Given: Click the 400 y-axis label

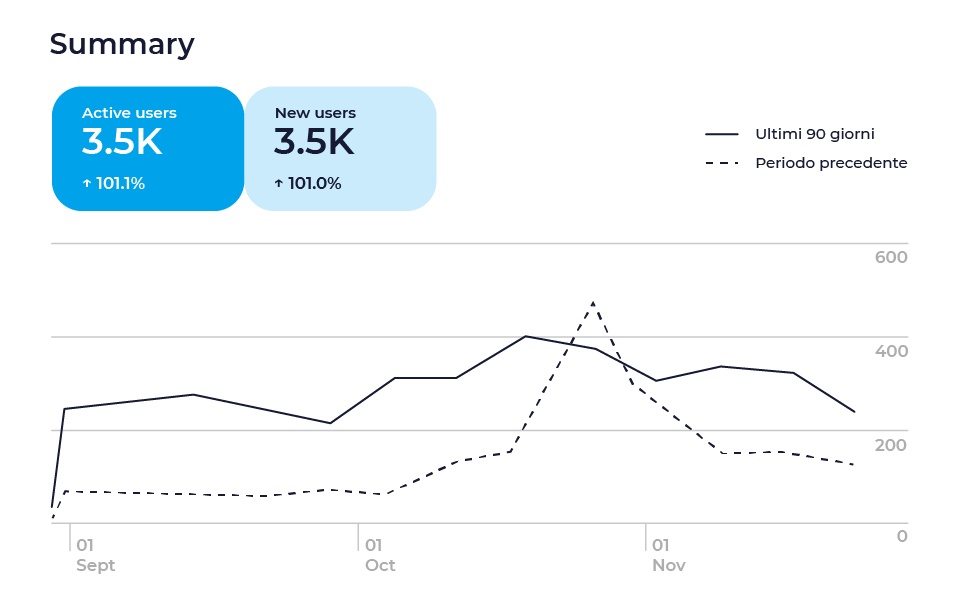Looking at the screenshot, I should (x=890, y=352).
